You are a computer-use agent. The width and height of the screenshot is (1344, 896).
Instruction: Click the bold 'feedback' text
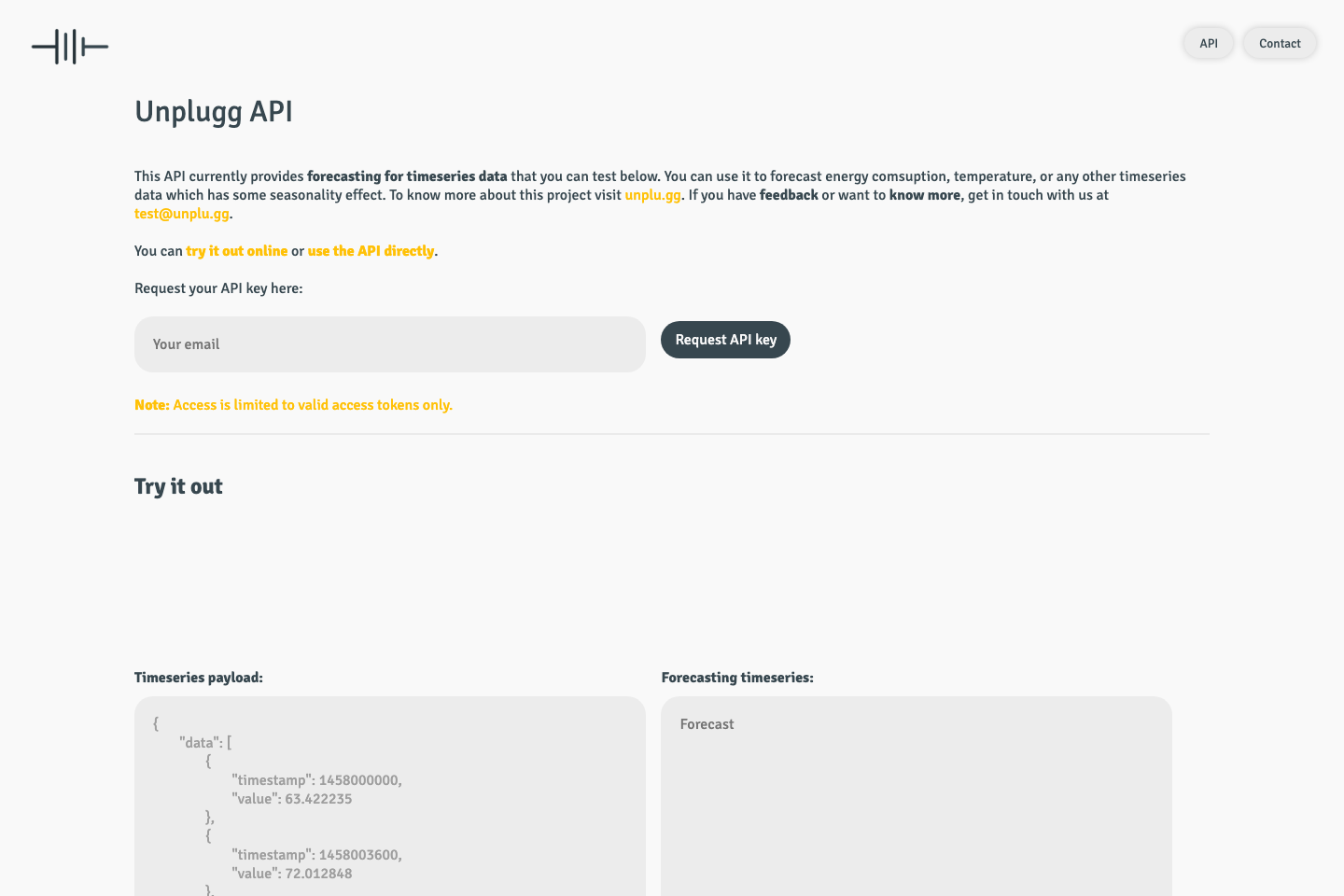[789, 195]
